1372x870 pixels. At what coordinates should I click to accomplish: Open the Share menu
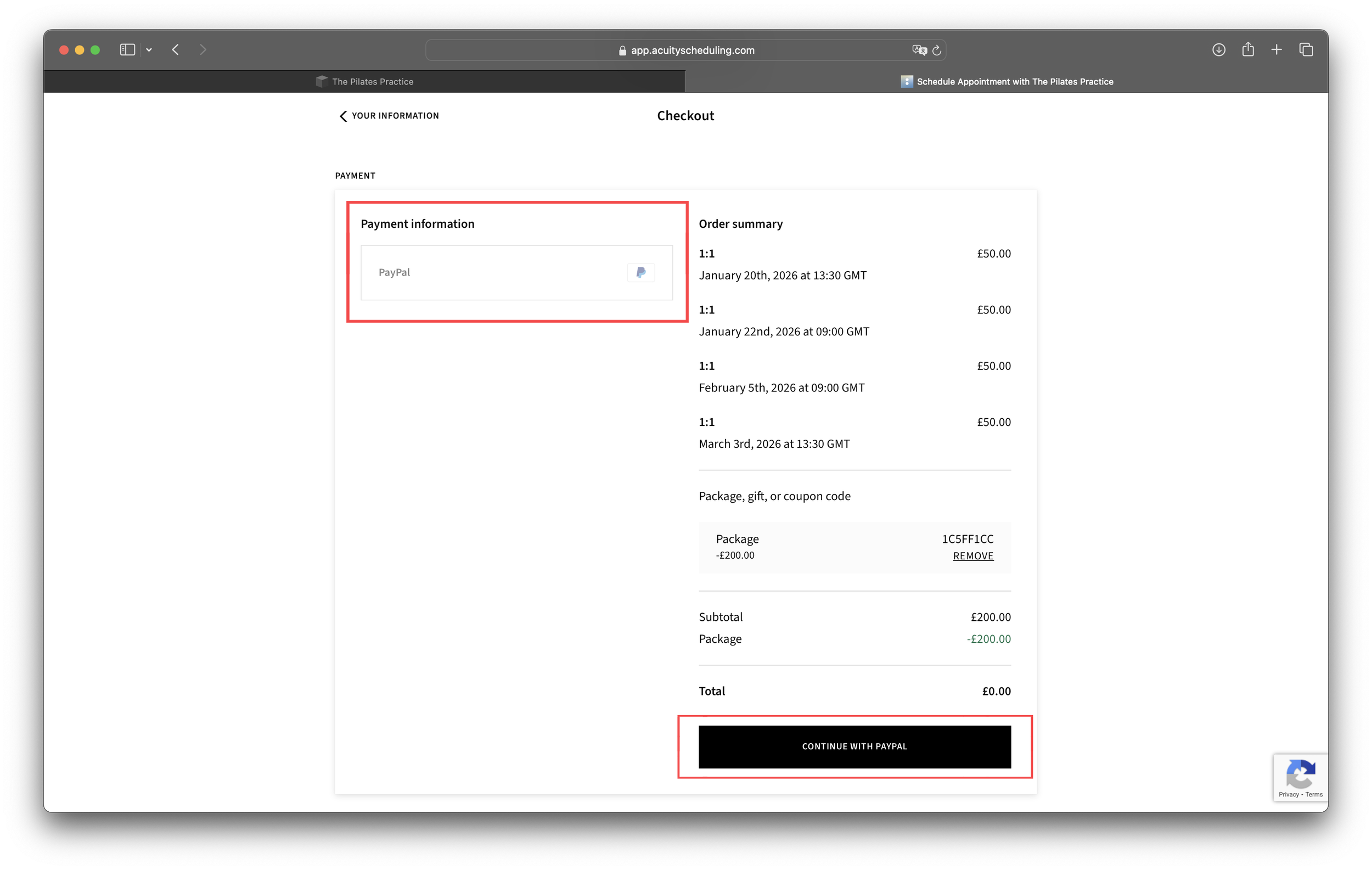point(1248,49)
